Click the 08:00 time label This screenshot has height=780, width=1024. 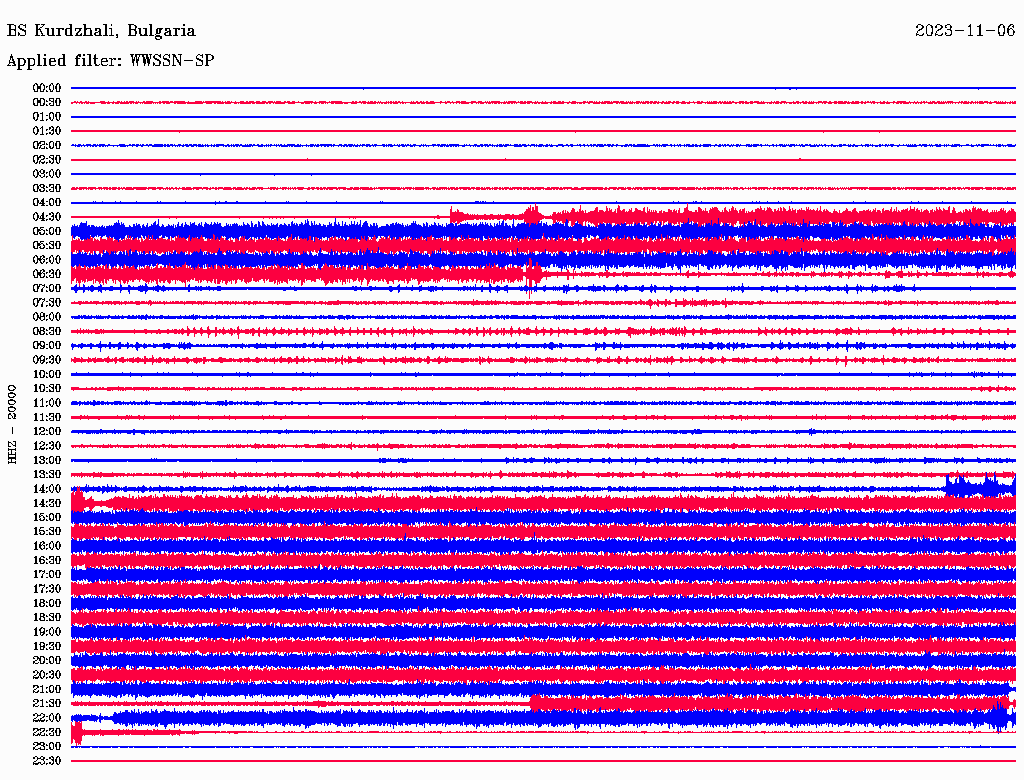point(47,317)
